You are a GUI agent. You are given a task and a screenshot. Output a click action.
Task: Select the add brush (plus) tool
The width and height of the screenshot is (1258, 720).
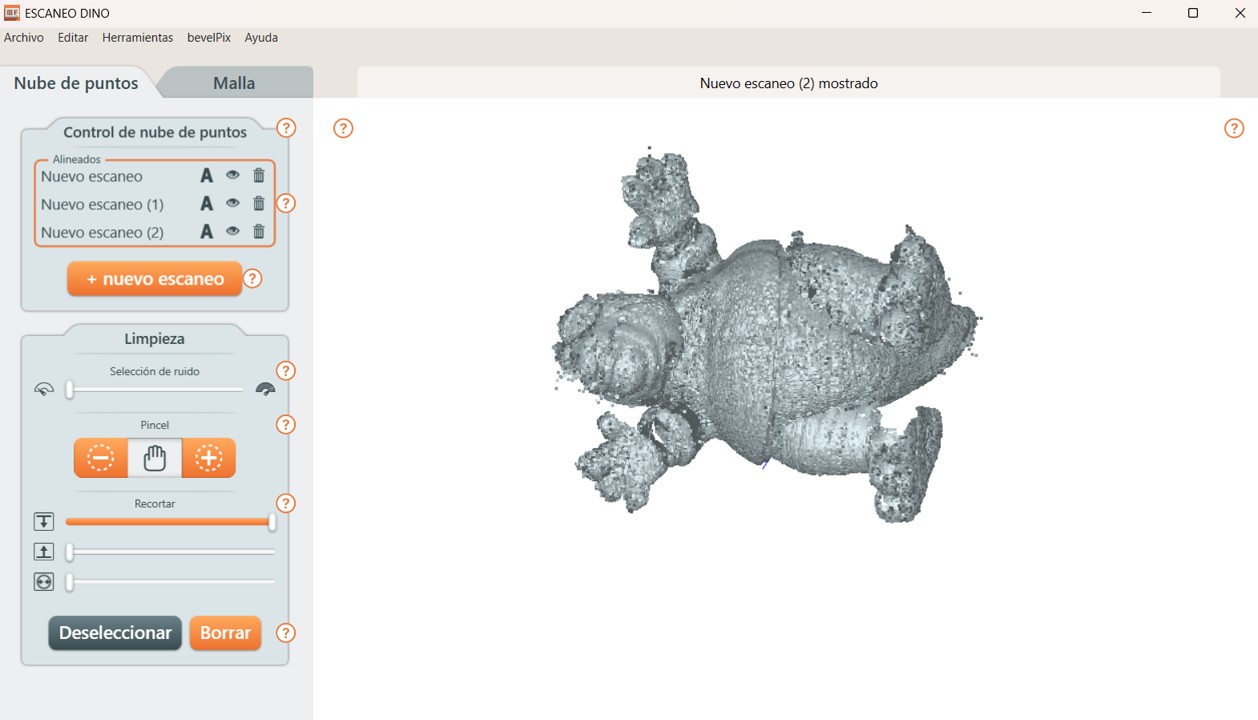coord(209,458)
